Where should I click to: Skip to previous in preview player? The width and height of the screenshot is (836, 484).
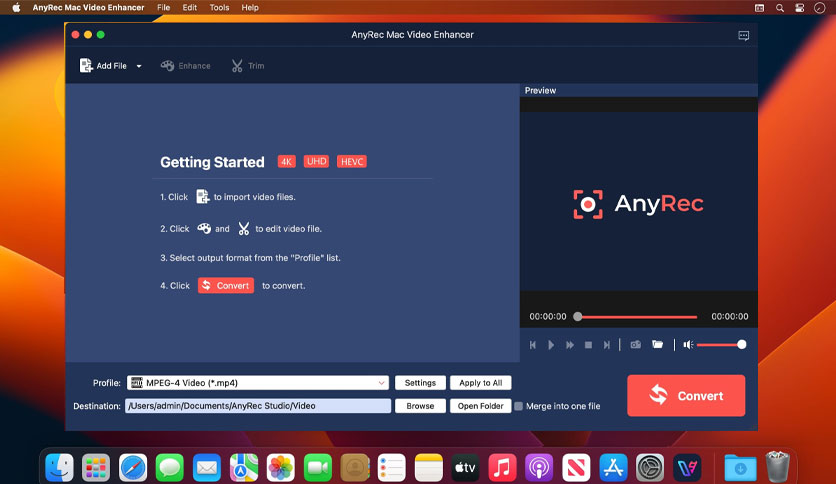pyautogui.click(x=533, y=345)
